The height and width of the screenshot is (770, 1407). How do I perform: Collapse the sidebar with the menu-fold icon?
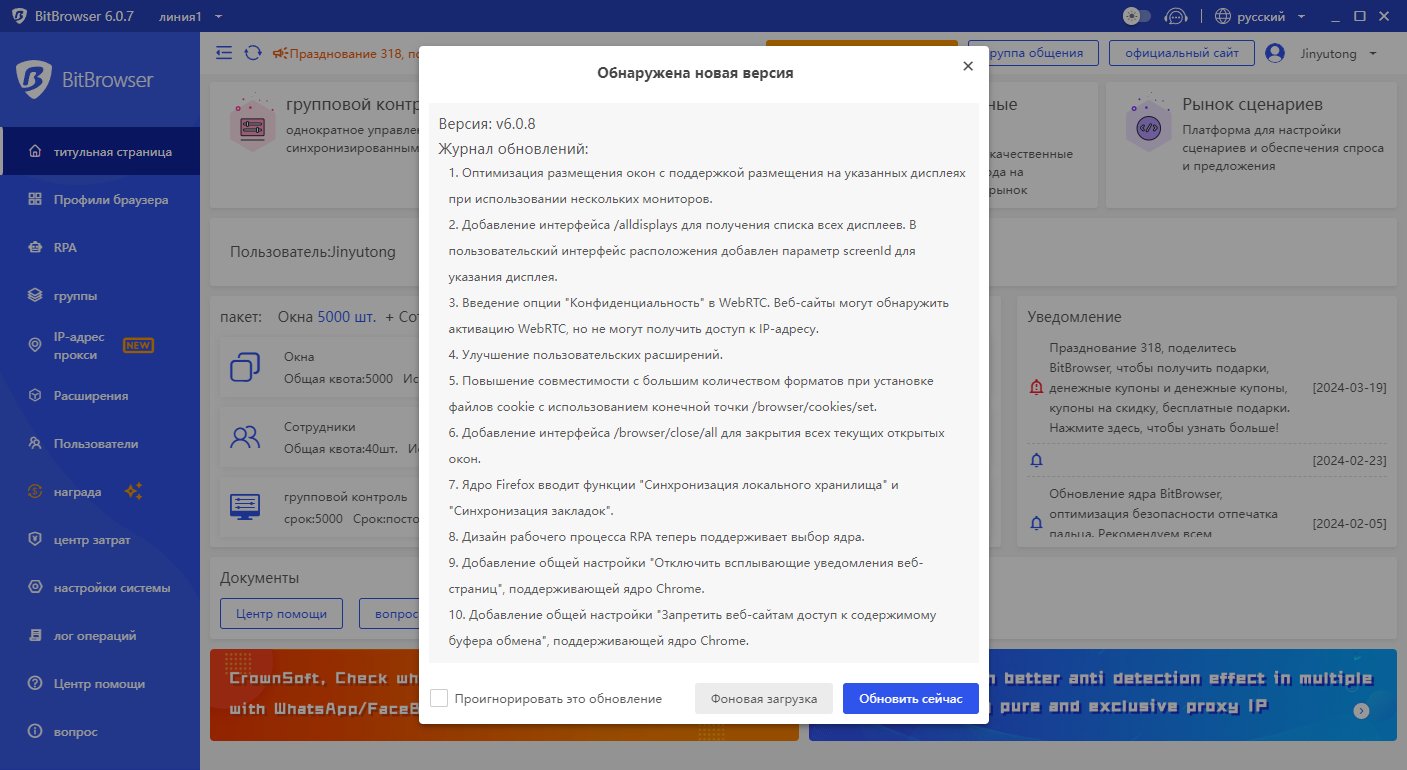point(224,53)
